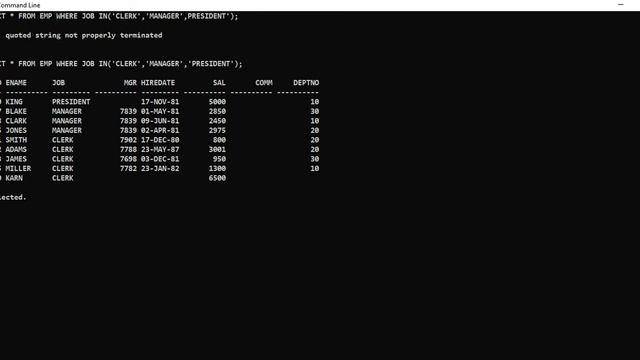
Task: Select manager id 7902
Action: tap(128, 140)
